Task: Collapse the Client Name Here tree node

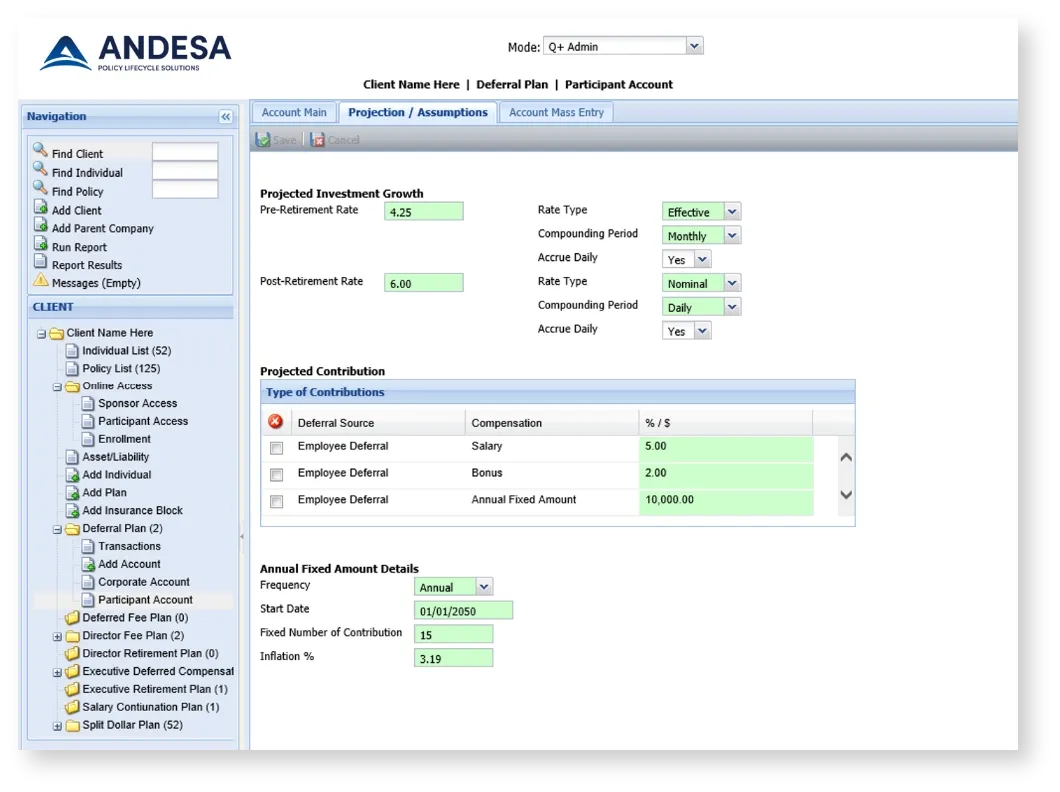Action: (41, 334)
